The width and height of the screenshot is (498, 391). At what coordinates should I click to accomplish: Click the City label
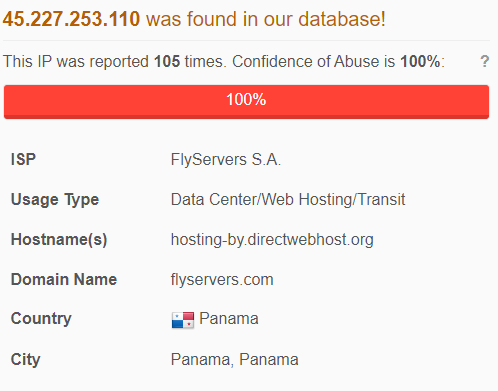(25, 360)
